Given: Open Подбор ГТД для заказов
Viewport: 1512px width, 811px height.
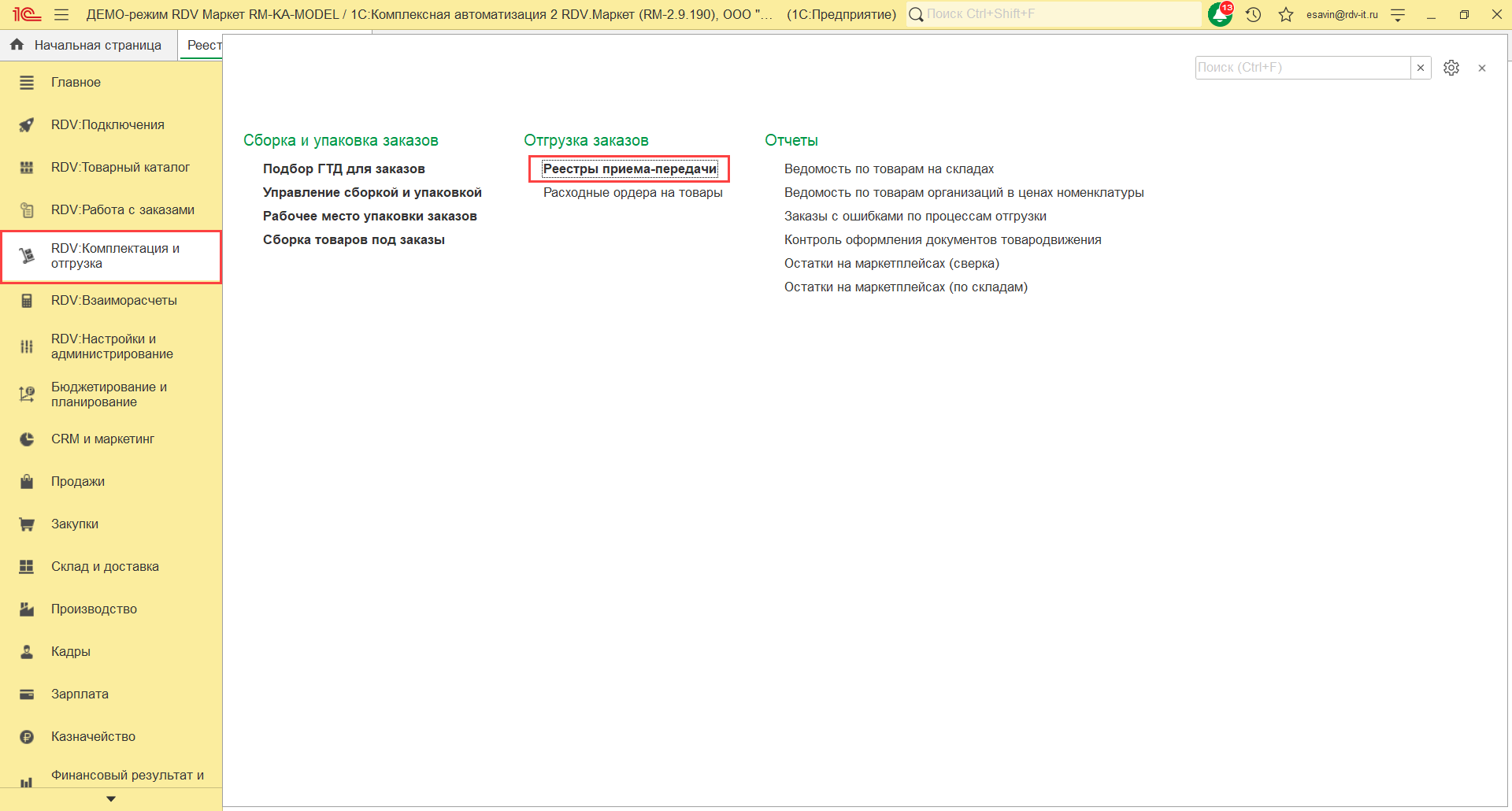Looking at the screenshot, I should [x=344, y=169].
